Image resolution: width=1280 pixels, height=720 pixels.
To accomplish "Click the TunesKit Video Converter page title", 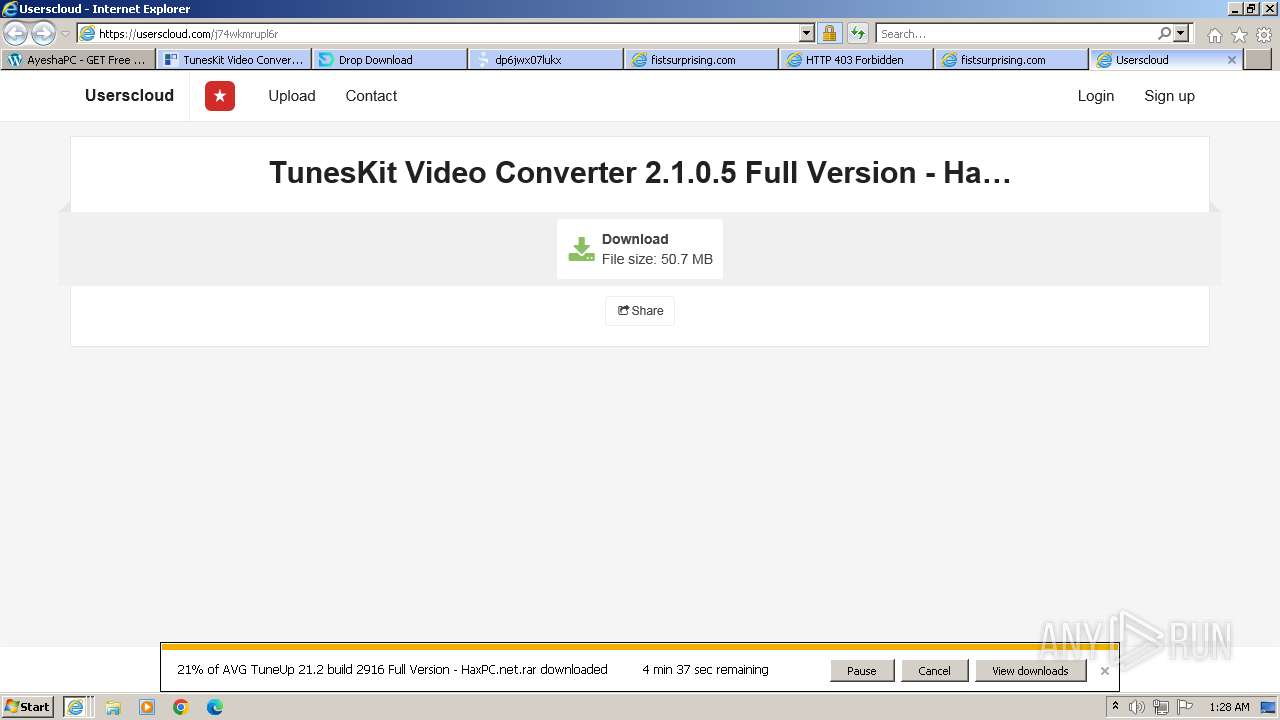I will (x=640, y=173).
